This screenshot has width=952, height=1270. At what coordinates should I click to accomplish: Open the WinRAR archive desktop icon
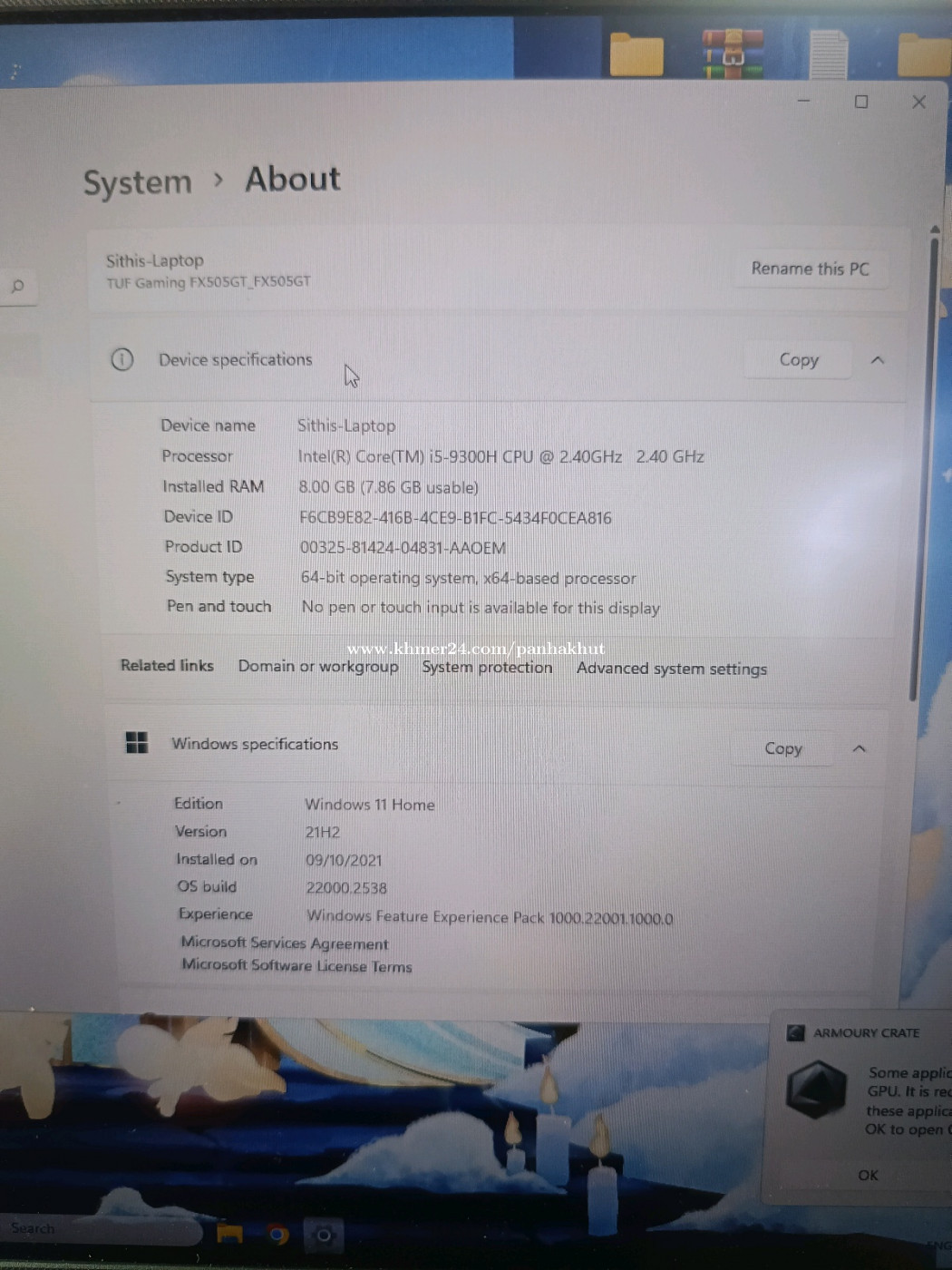point(733,53)
